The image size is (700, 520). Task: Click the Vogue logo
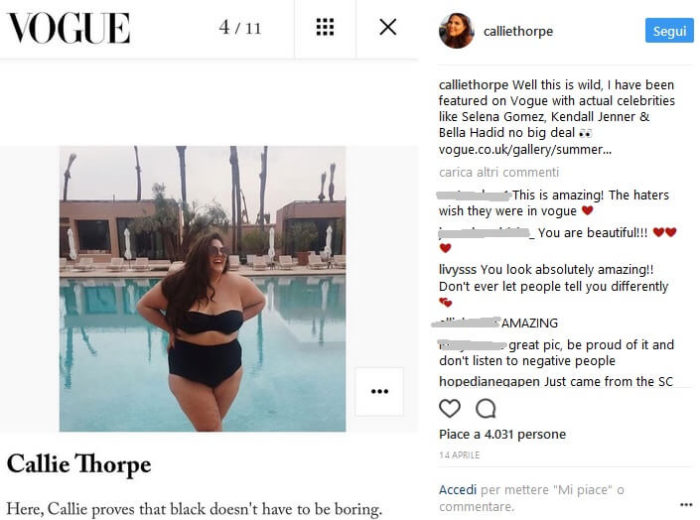pyautogui.click(x=69, y=28)
